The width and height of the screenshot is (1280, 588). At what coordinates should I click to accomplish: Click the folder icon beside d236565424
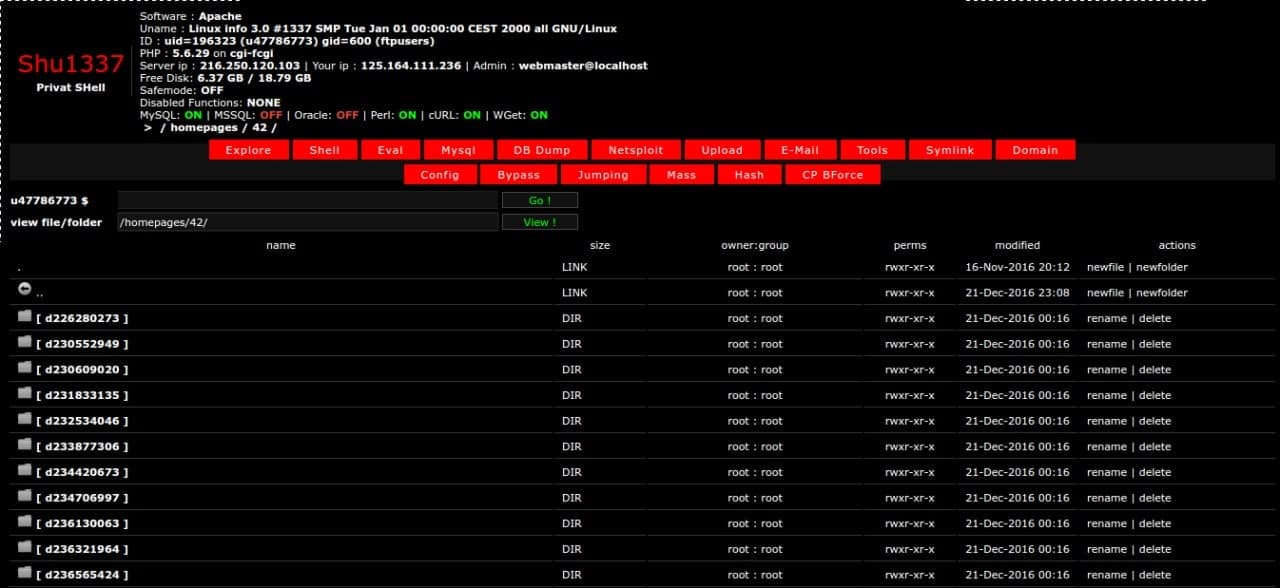click(25, 573)
